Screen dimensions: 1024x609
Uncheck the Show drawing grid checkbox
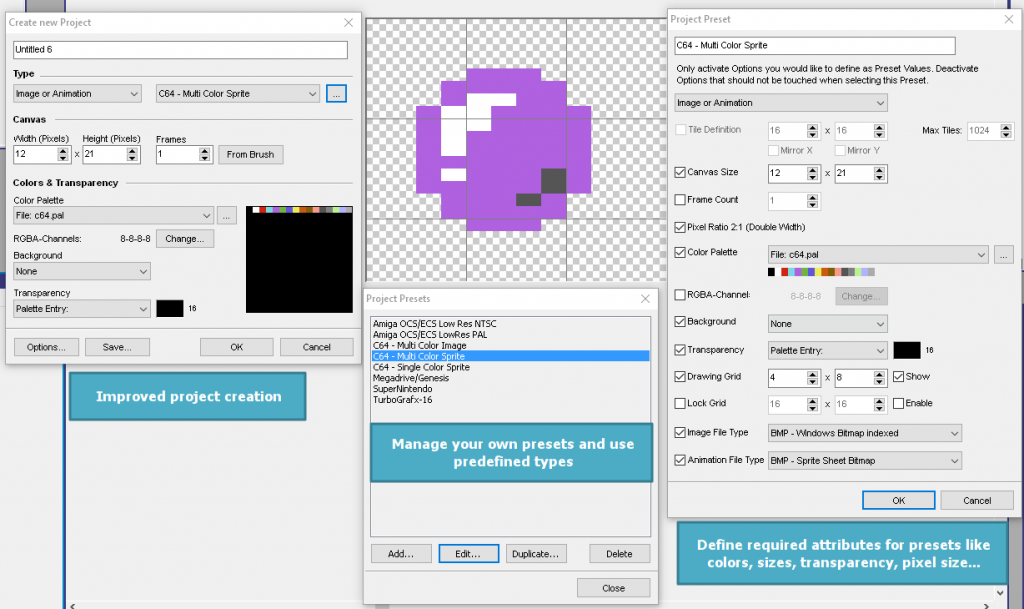pos(897,376)
